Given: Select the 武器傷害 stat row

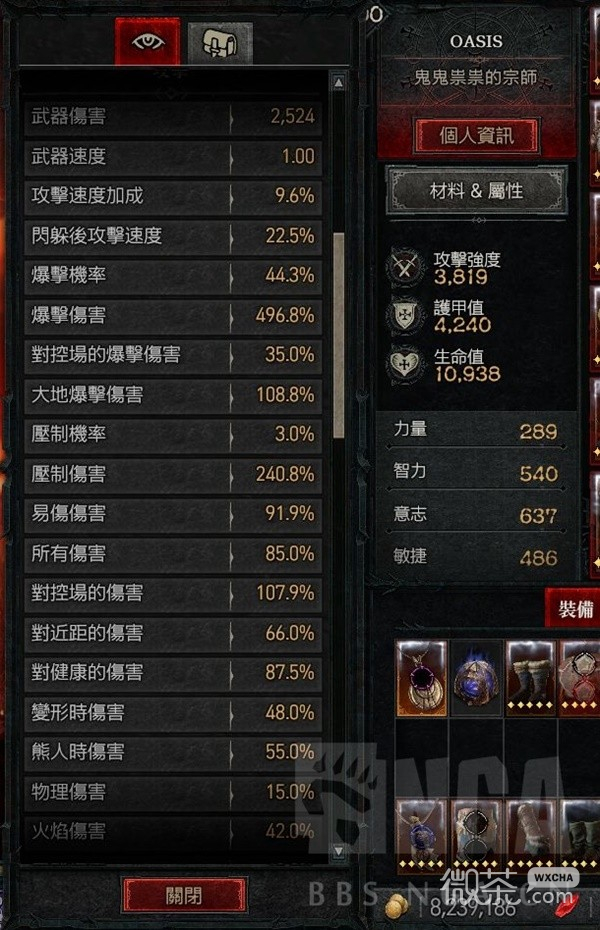Looking at the screenshot, I should click(173, 116).
